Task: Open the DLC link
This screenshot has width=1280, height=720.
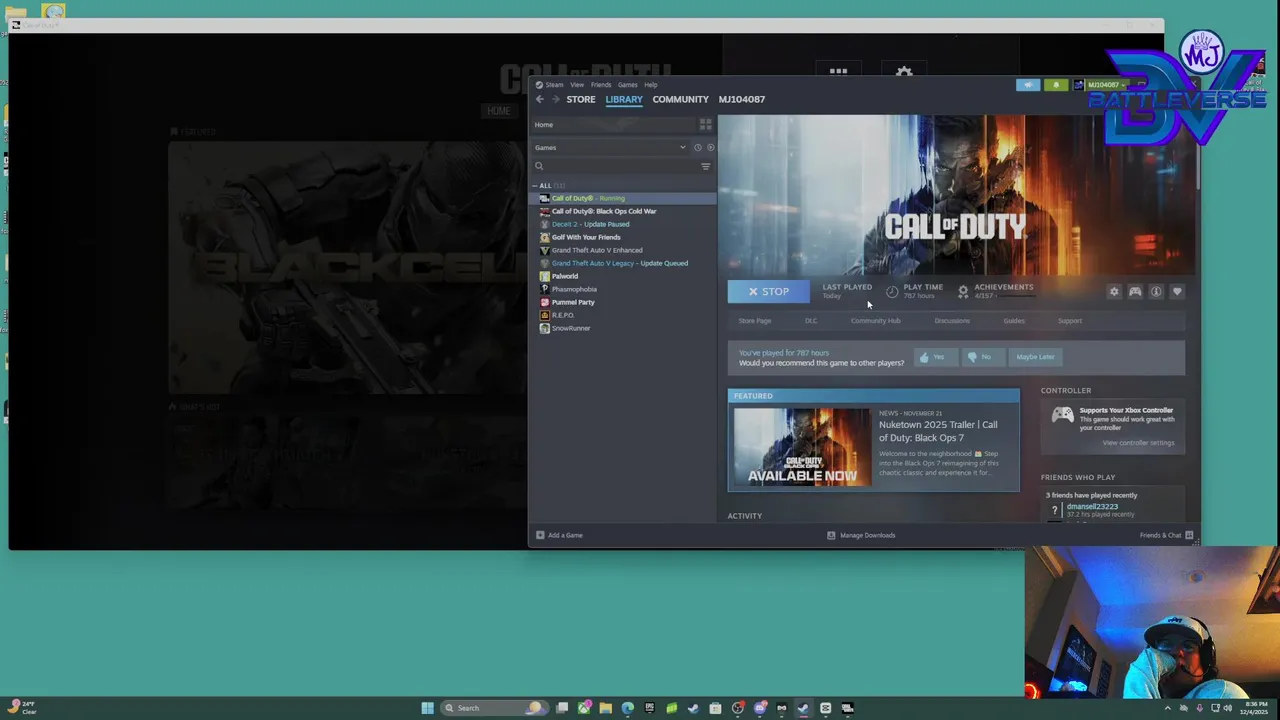Action: [x=811, y=321]
